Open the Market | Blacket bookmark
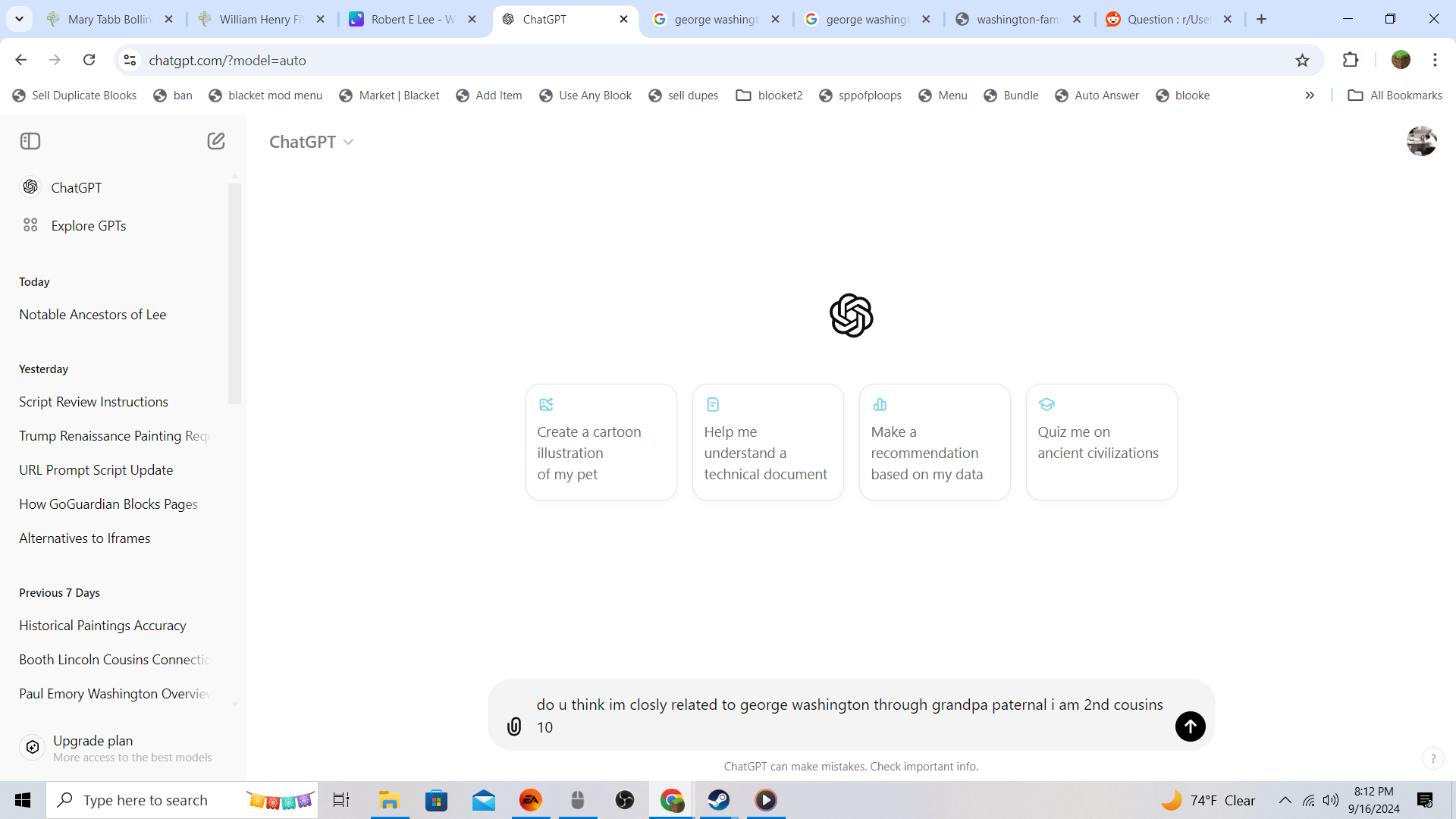The width and height of the screenshot is (1456, 819). tap(389, 96)
